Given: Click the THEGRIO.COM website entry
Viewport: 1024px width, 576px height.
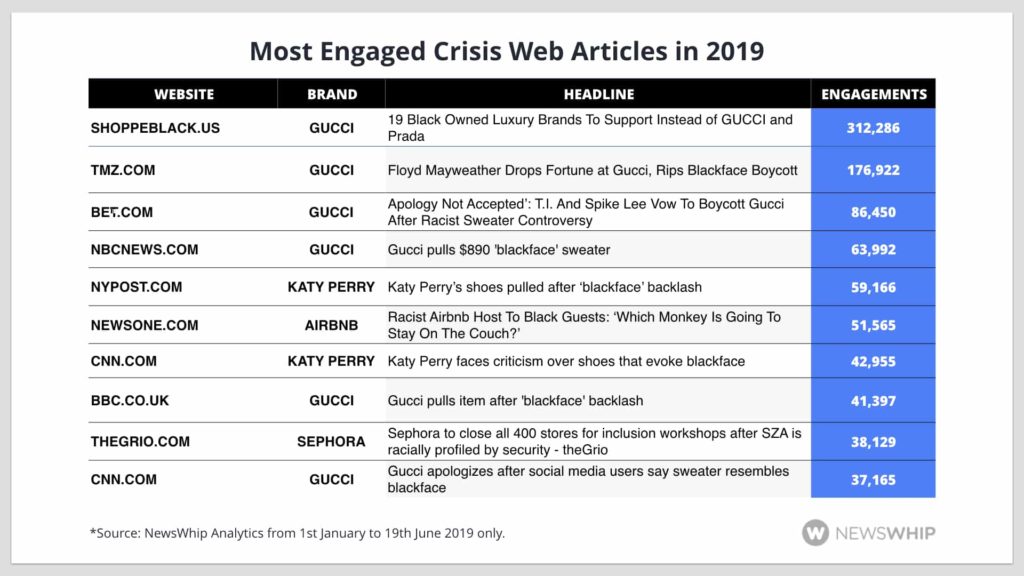Looking at the screenshot, I should [140, 441].
